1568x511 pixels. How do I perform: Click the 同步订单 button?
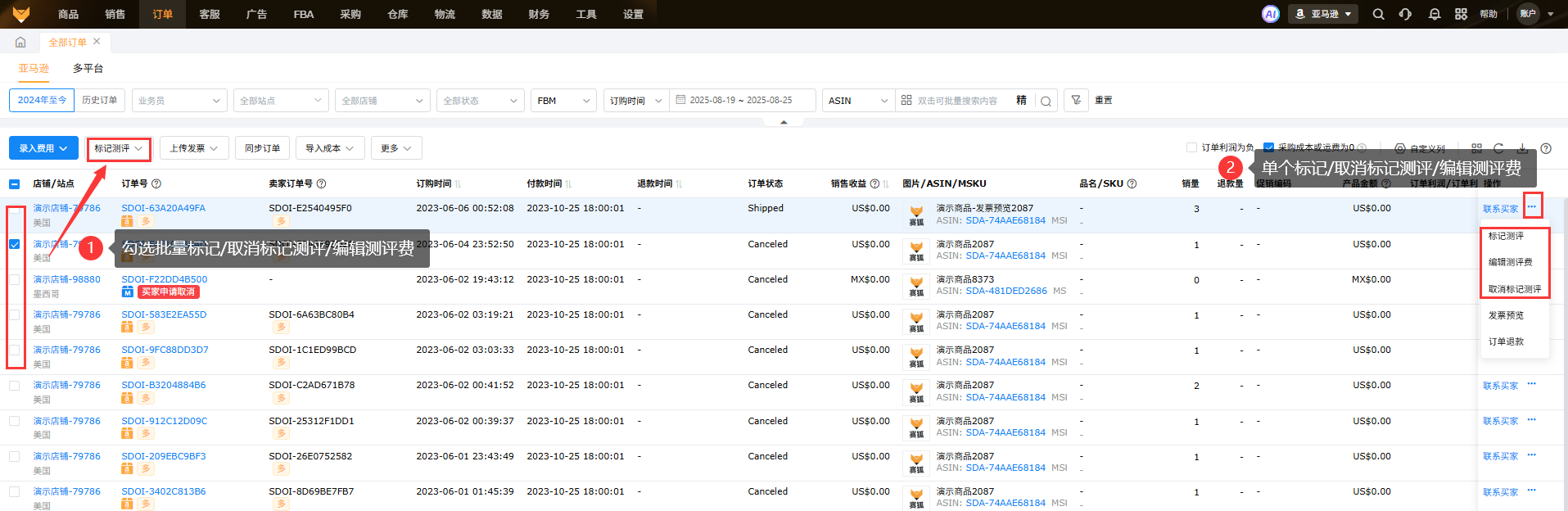262,148
